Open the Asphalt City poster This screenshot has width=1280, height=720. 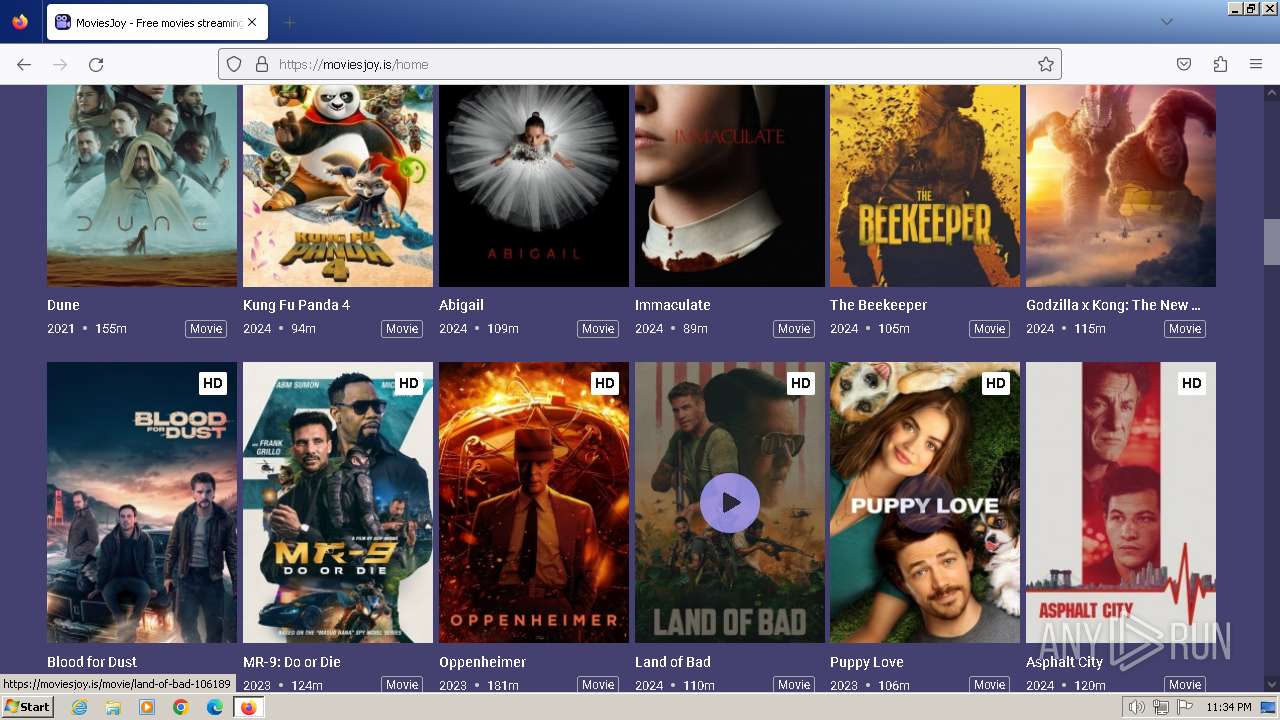coord(1121,502)
